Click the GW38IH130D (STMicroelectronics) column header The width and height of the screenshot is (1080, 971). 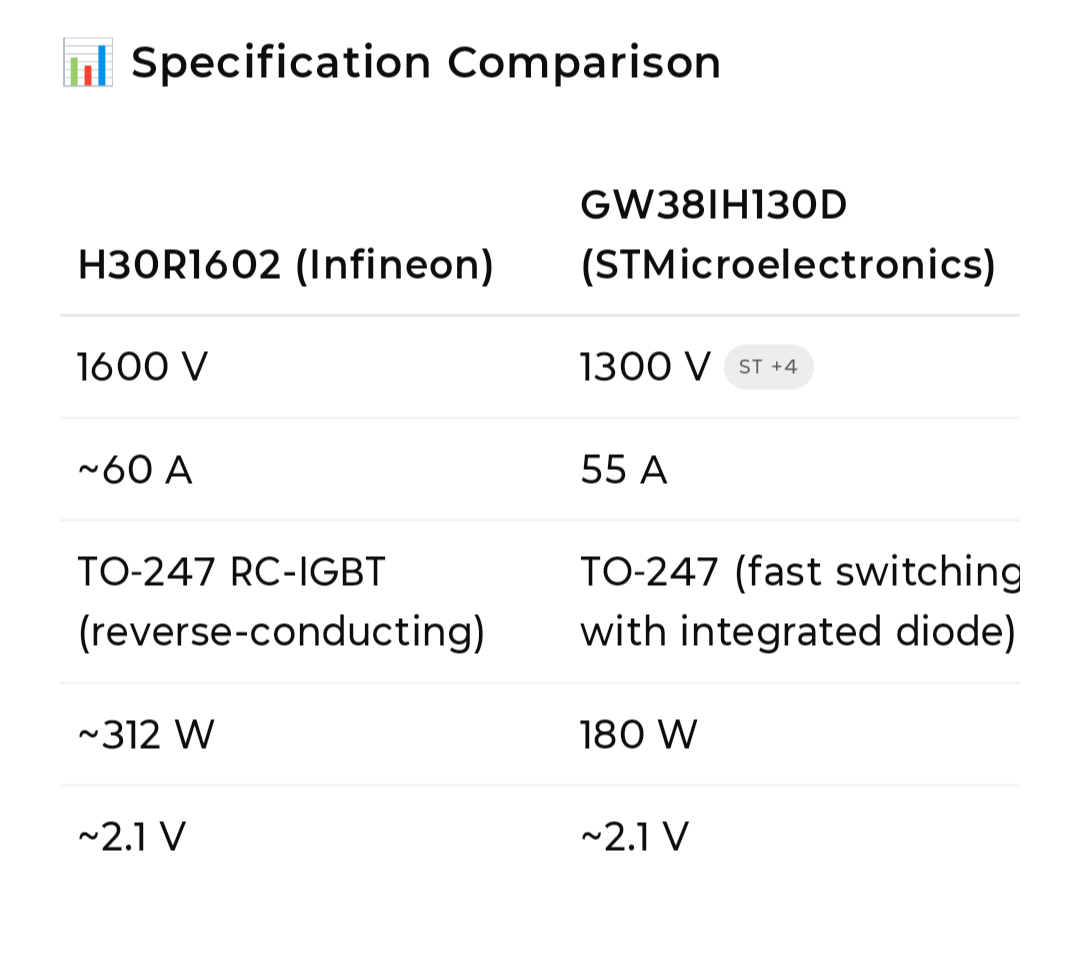coord(787,235)
